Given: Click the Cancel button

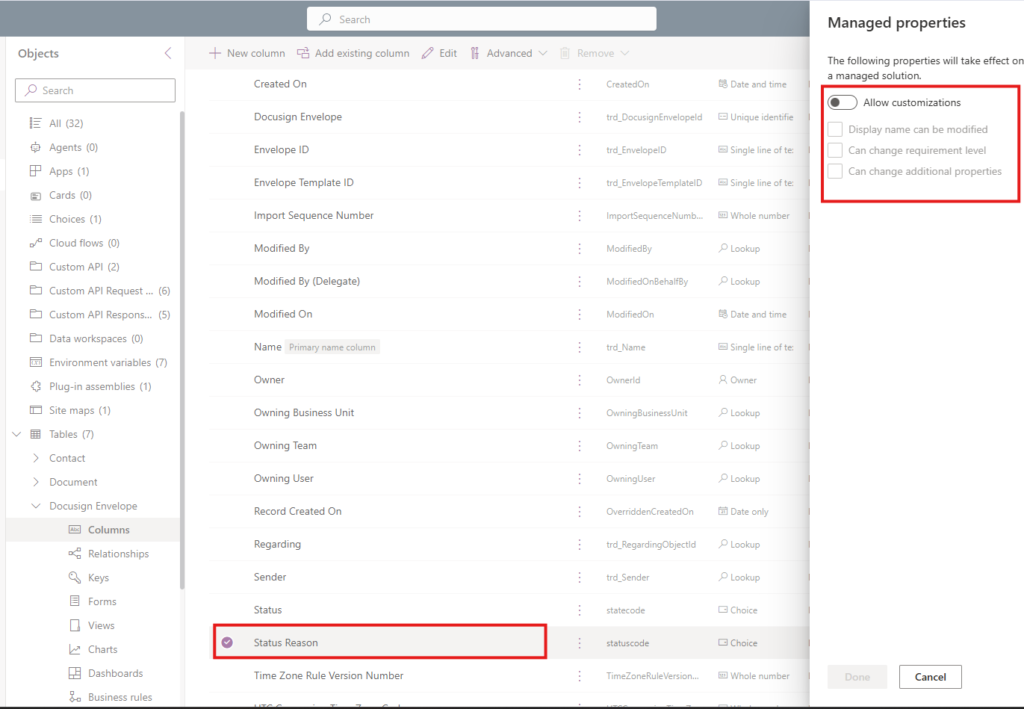Looking at the screenshot, I should [930, 677].
